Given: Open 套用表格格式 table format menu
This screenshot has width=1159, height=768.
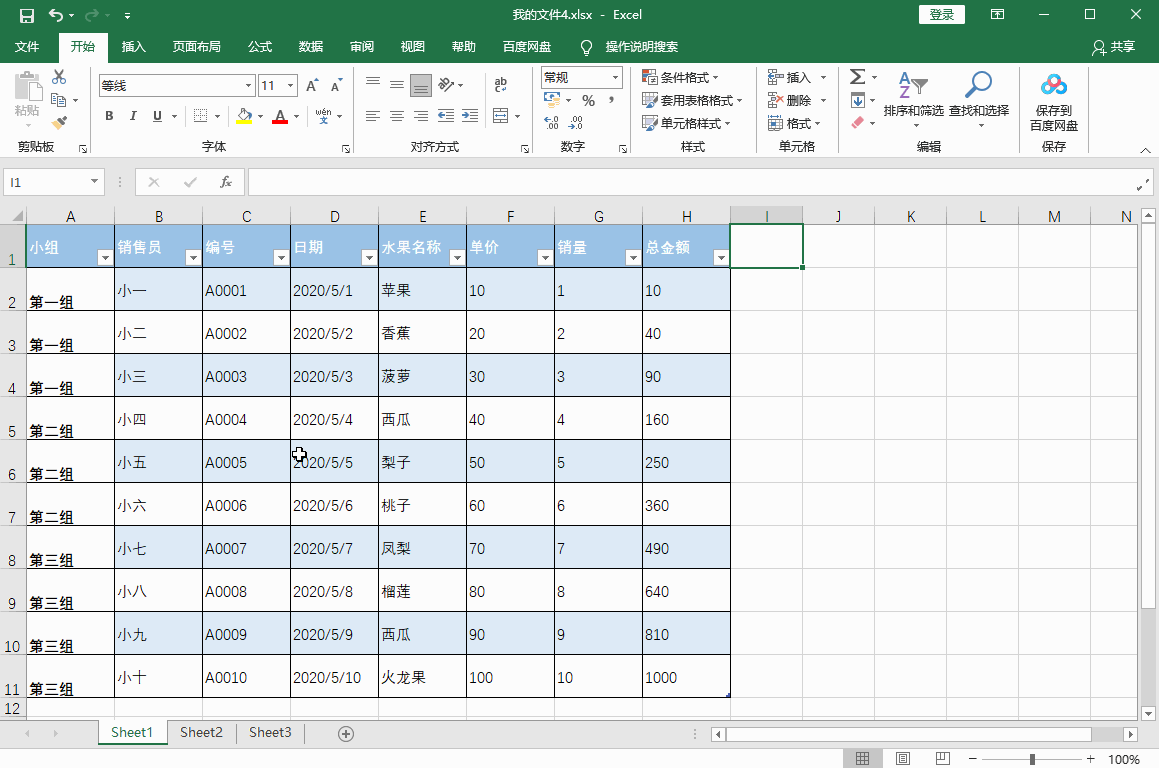Looking at the screenshot, I should point(692,101).
